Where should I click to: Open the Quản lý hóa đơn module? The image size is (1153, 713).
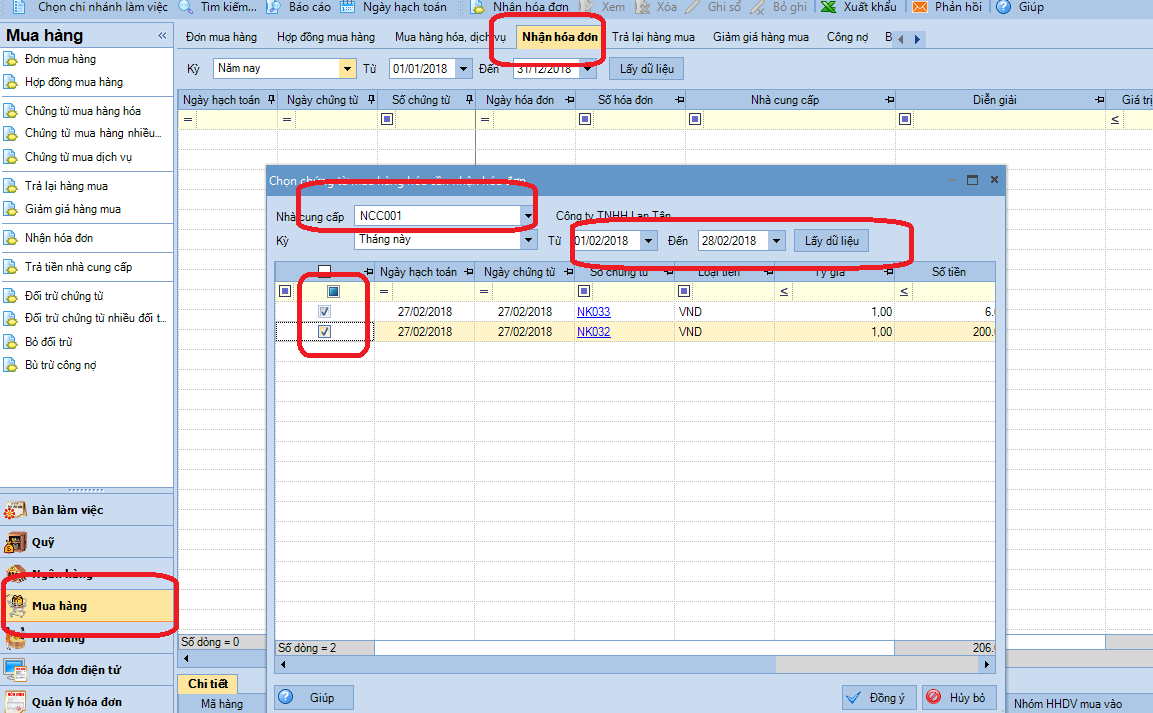(87, 701)
